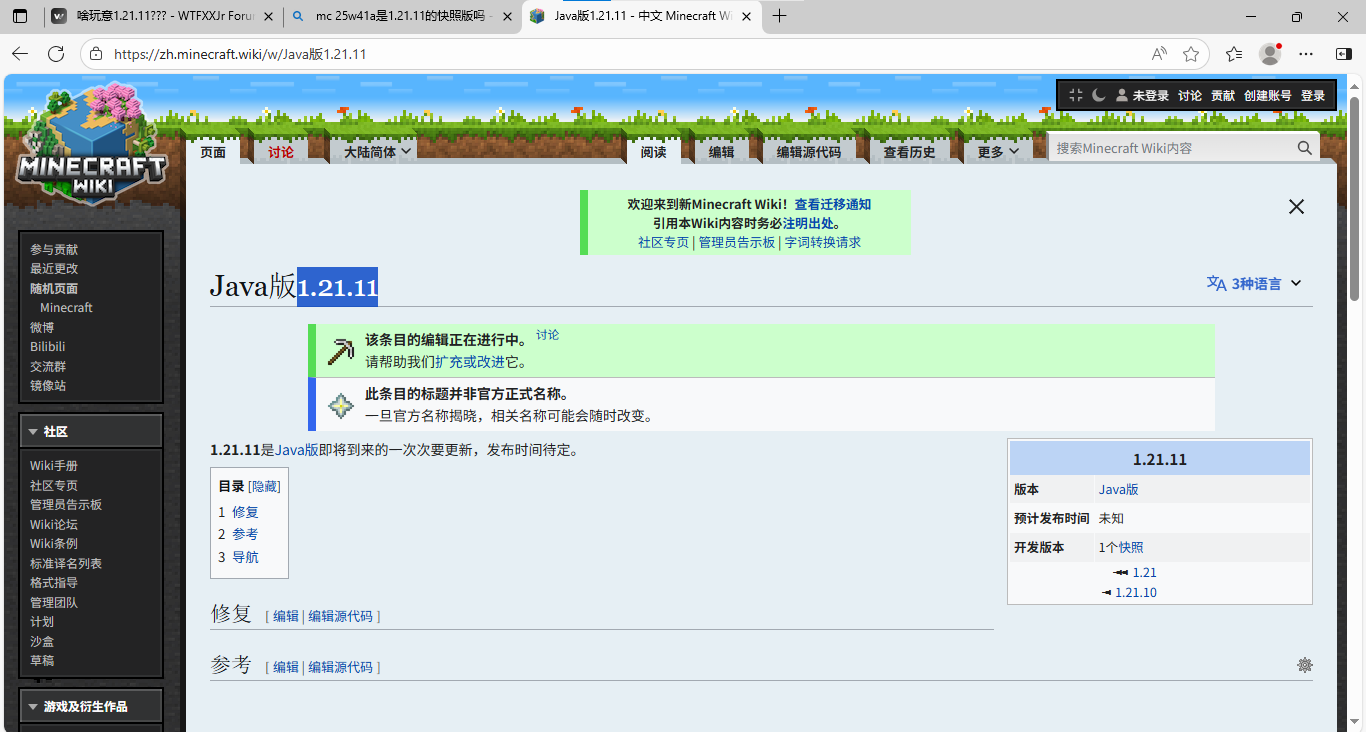1366x732 pixels.
Task: Open the 更多 dropdown menu
Action: click(x=998, y=152)
